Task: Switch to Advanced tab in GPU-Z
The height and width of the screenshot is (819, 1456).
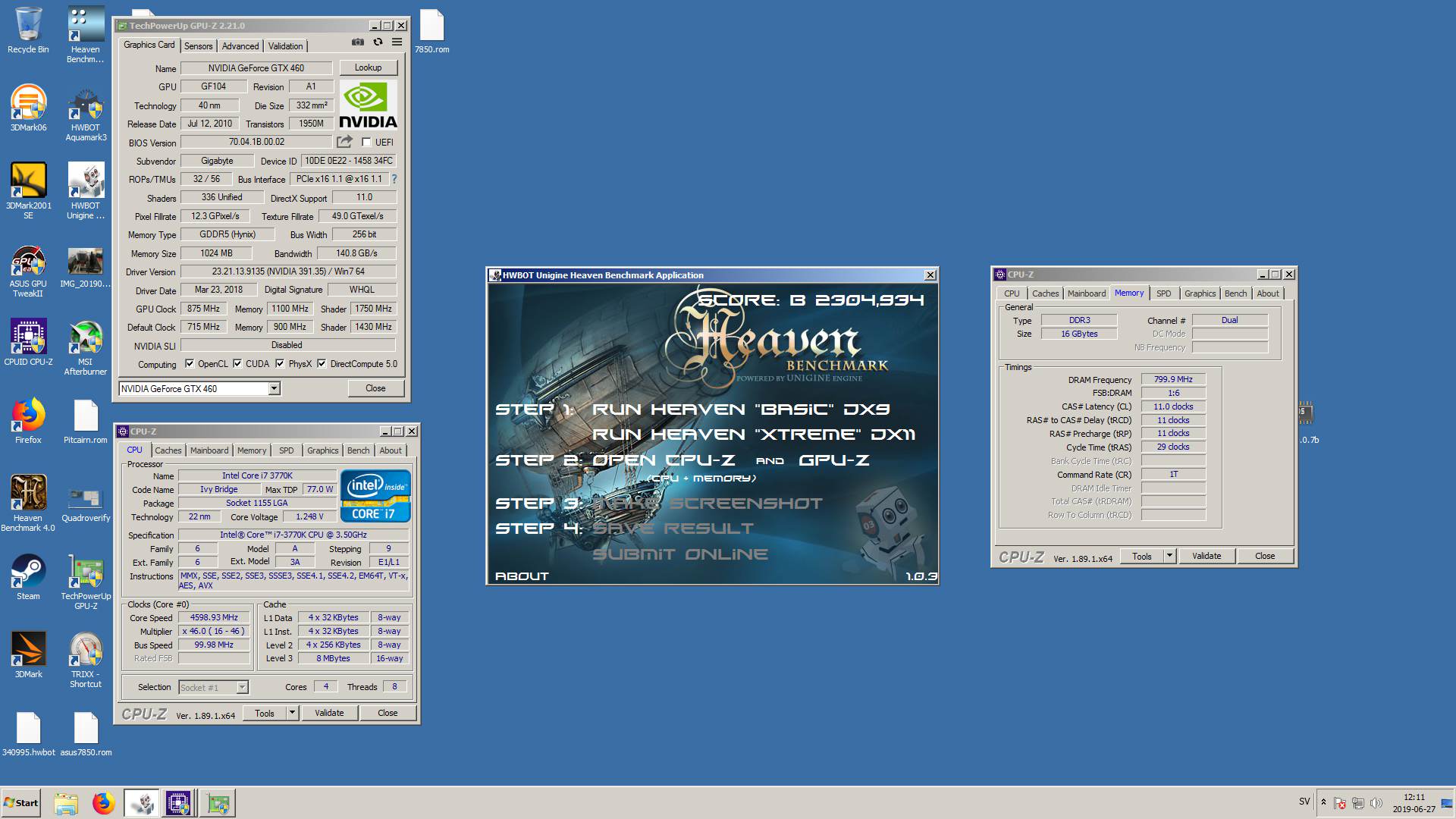Action: pos(240,45)
